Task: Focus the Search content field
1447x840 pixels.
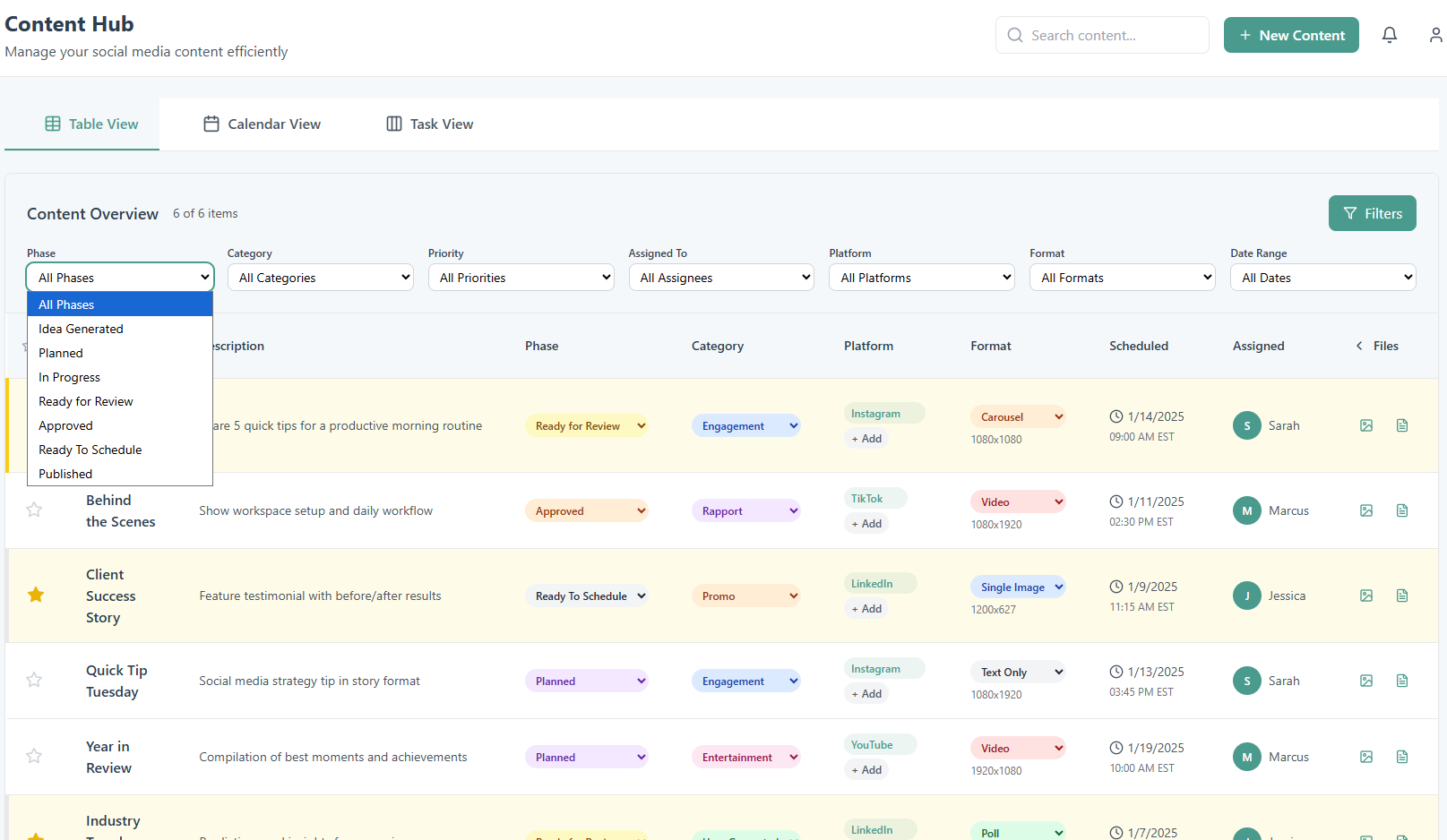Action: [1102, 35]
